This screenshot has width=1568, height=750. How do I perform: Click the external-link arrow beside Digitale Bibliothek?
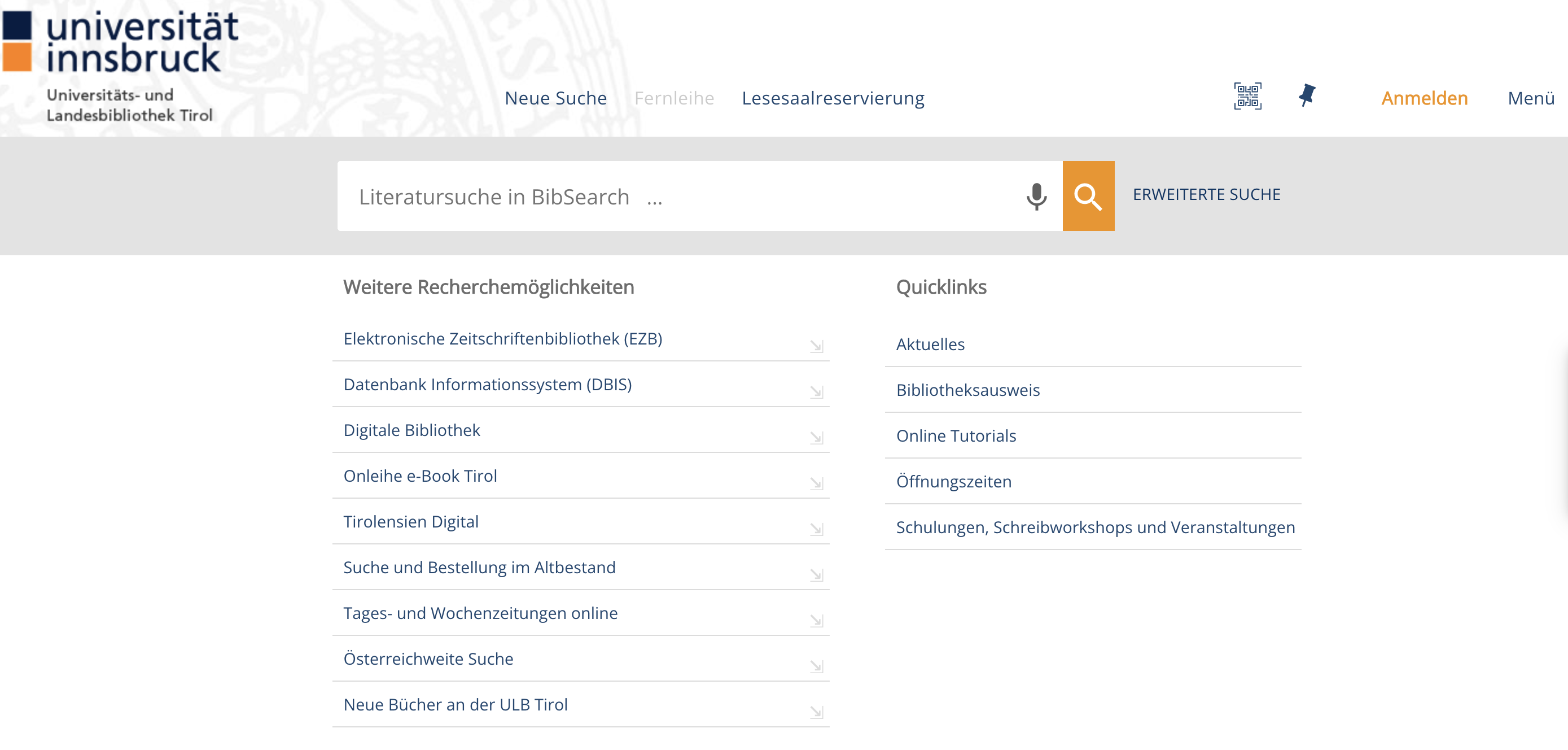[x=816, y=438]
